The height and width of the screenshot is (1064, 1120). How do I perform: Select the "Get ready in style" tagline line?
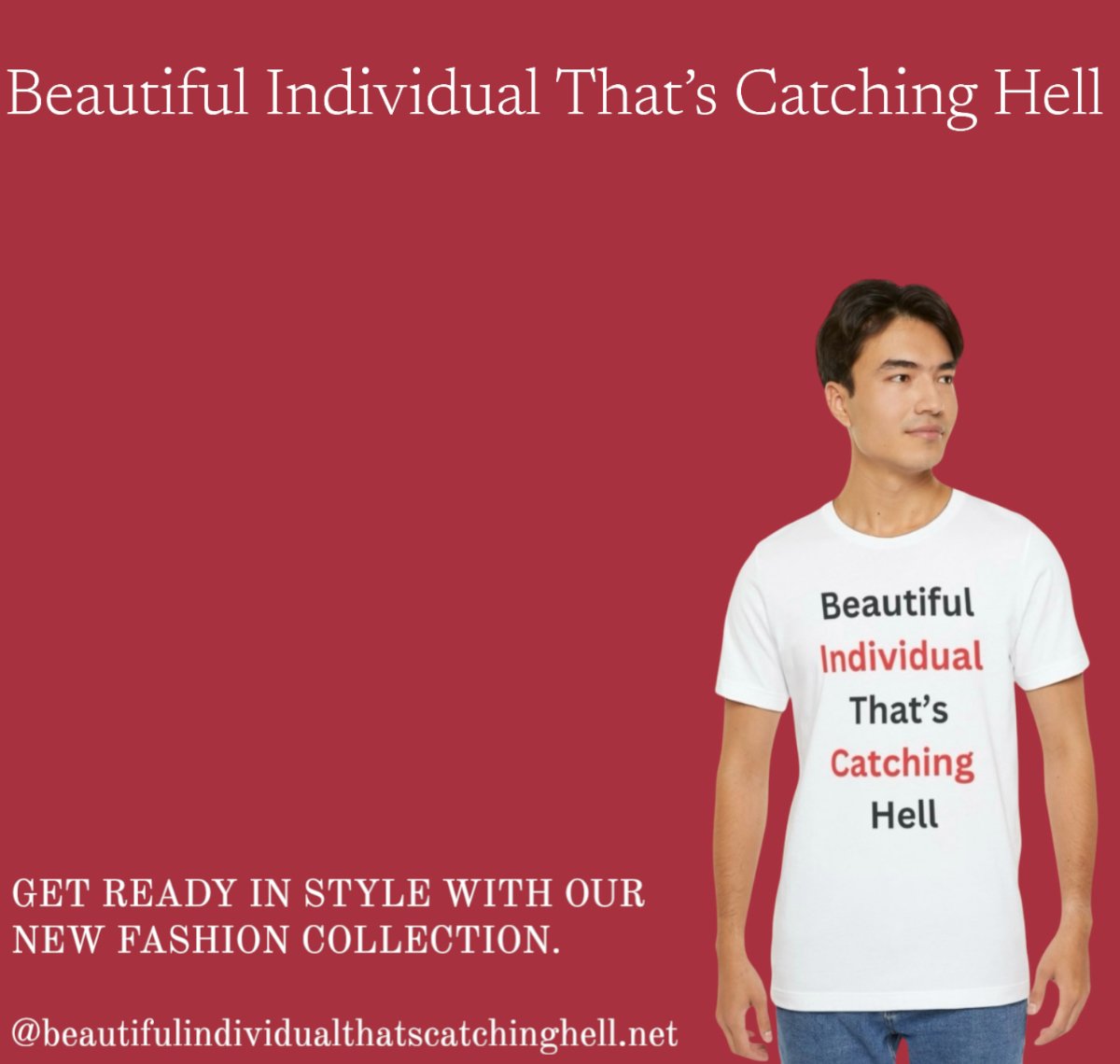(329, 894)
